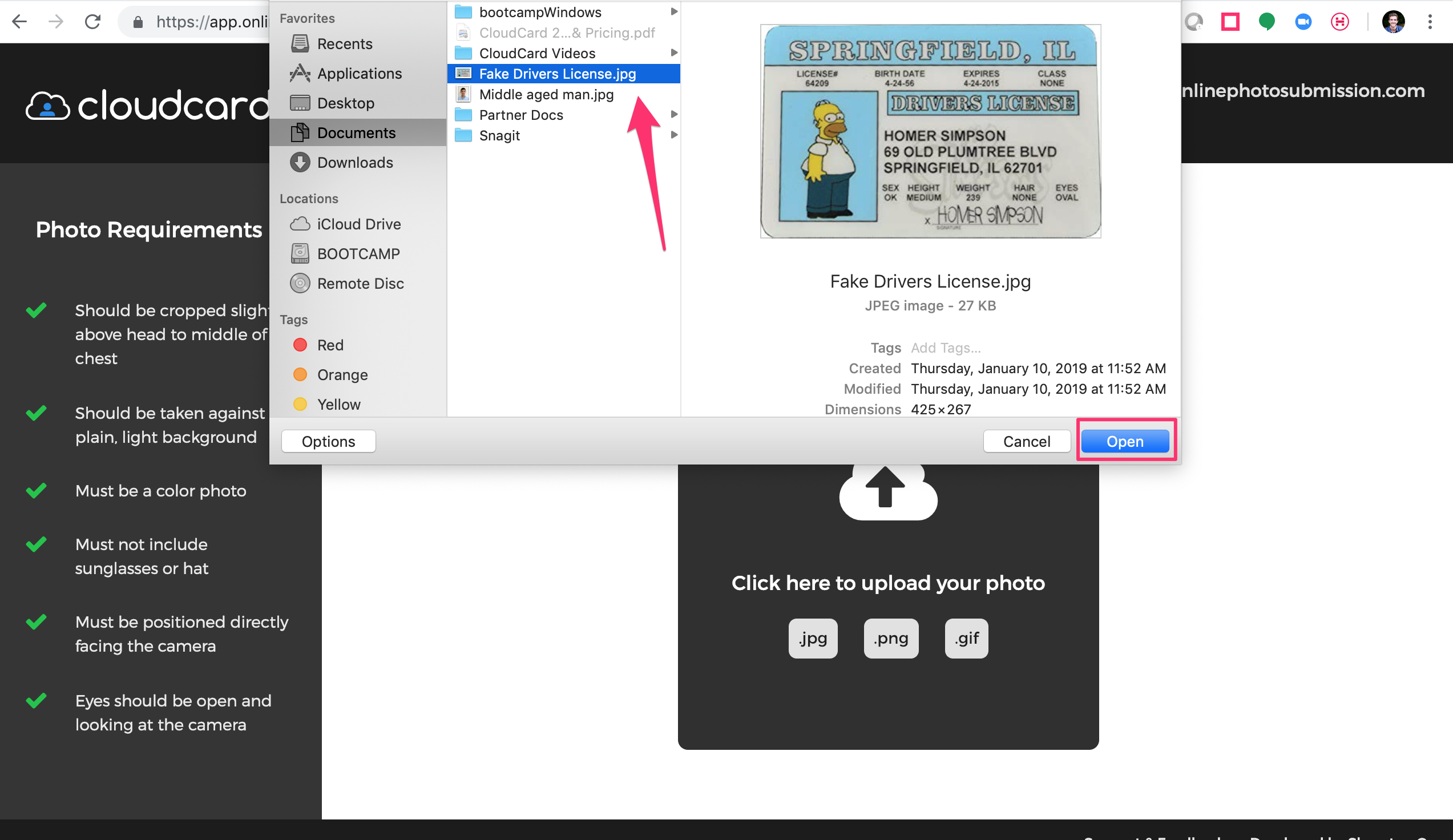Click the browser back arrow
Image resolution: width=1453 pixels, height=840 pixels.
19,22
